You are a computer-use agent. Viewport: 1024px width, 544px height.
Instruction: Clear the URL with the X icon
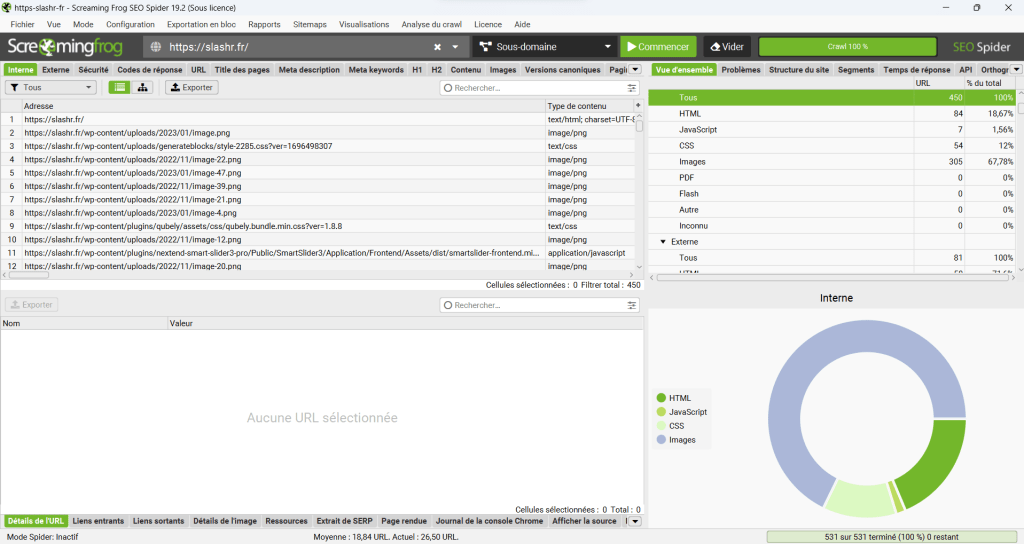click(437, 47)
